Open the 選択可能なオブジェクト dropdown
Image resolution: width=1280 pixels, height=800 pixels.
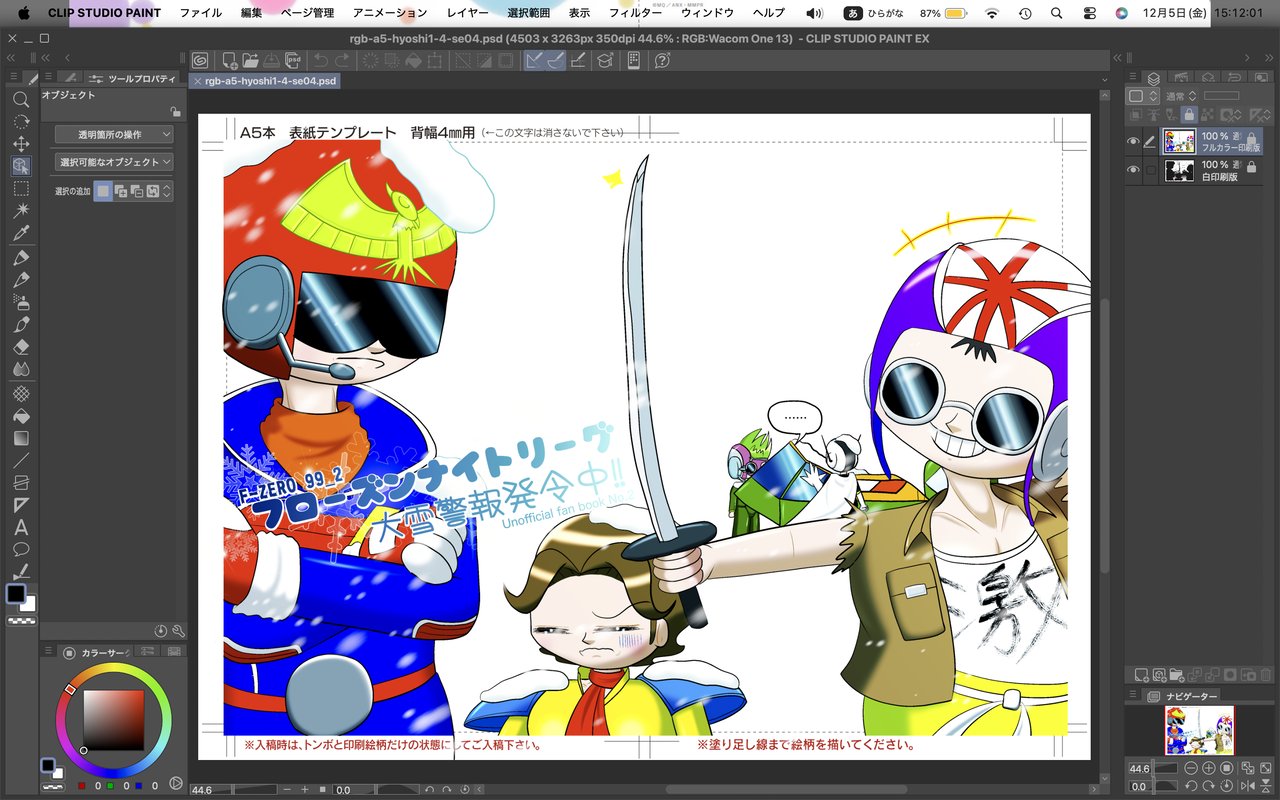pos(115,162)
